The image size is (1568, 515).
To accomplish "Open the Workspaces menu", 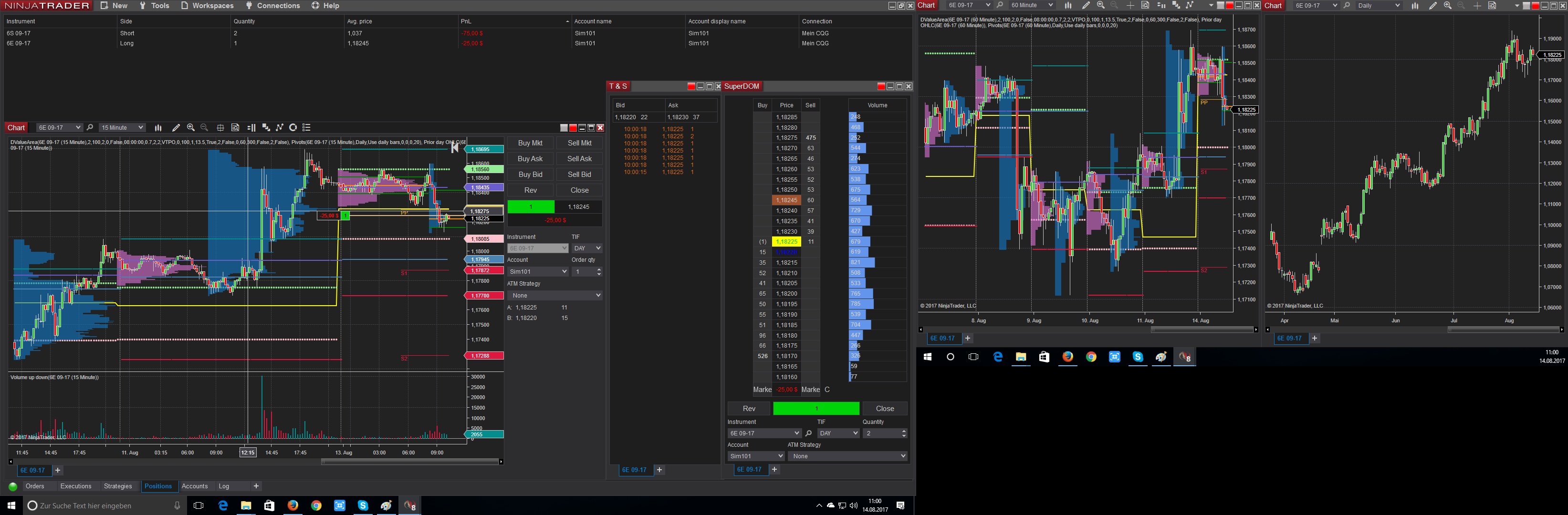I will (x=207, y=5).
